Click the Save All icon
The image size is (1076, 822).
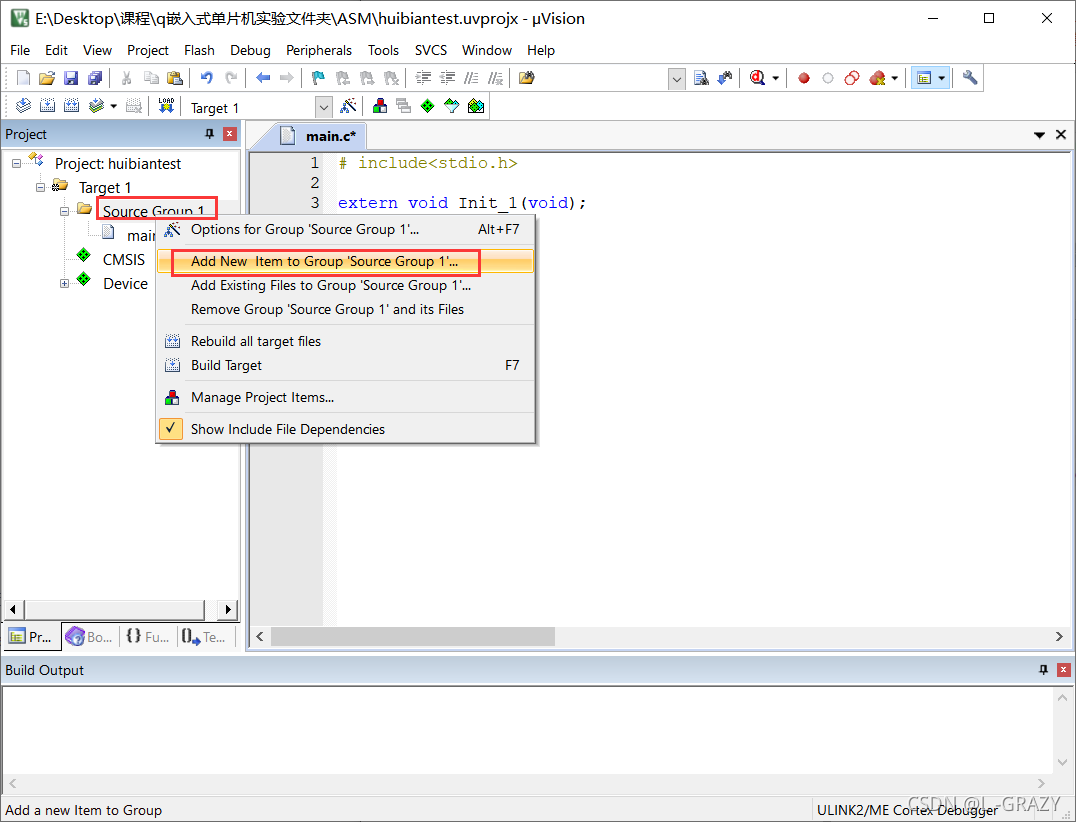coord(95,78)
